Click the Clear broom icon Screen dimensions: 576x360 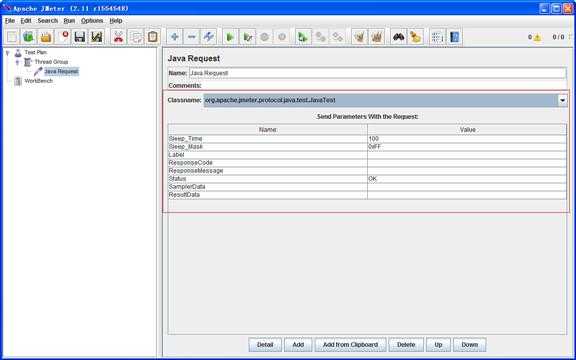359,37
